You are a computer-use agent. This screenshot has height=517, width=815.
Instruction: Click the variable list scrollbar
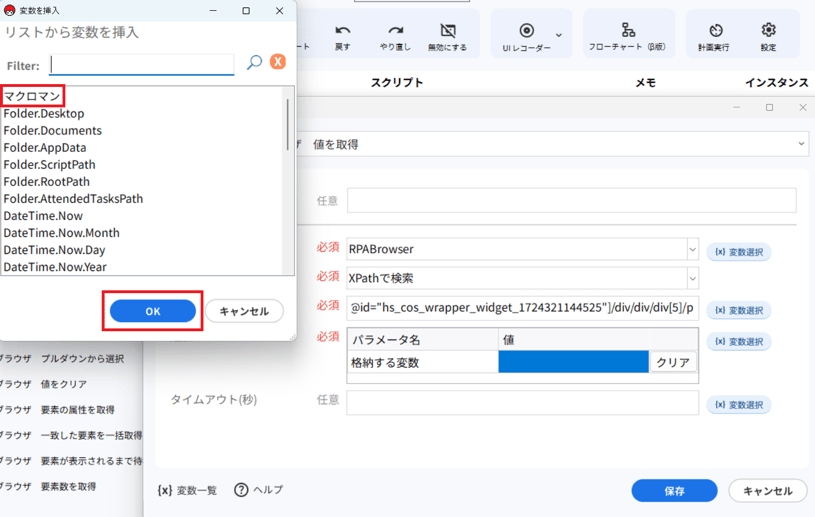pos(287,125)
